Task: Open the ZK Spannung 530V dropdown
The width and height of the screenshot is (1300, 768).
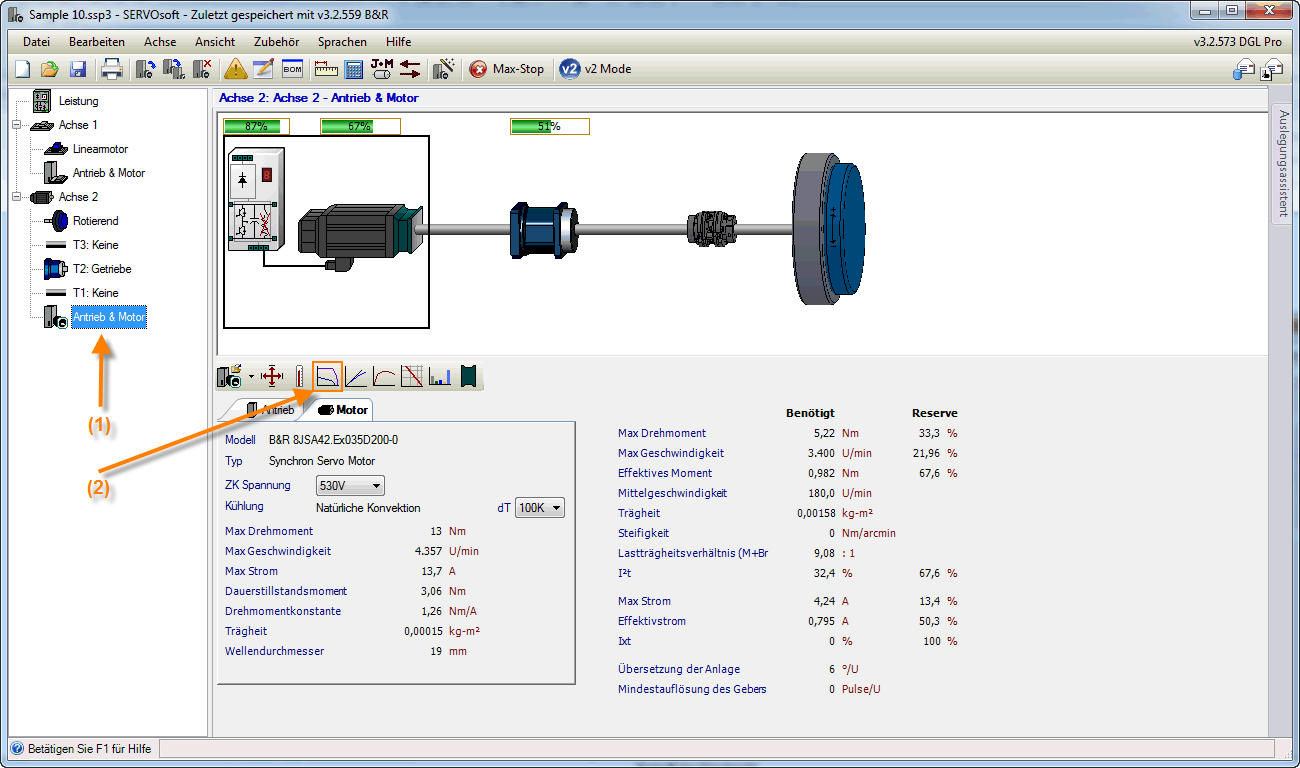Action: [350, 486]
